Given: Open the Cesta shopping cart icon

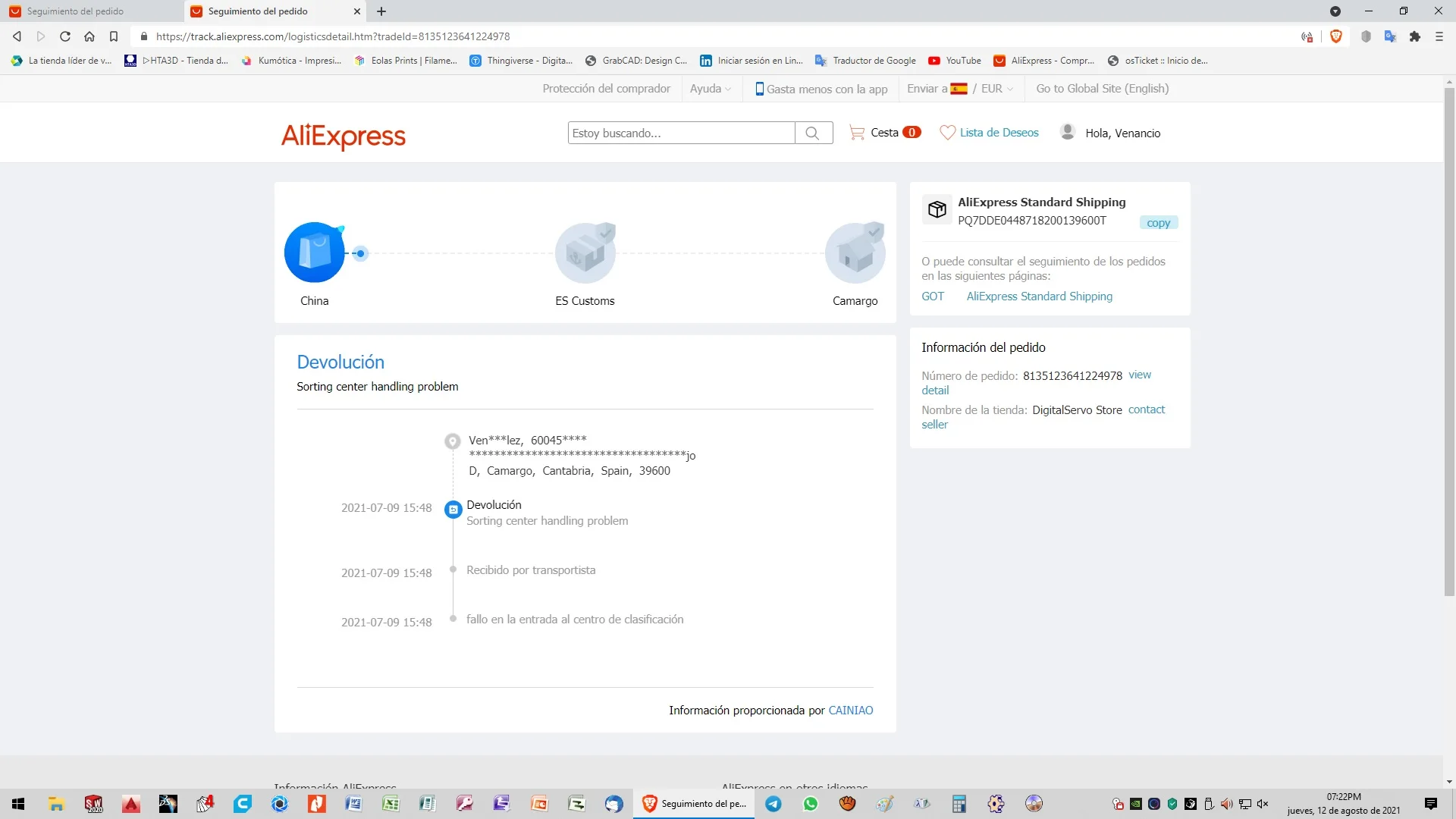Looking at the screenshot, I should pyautogui.click(x=857, y=133).
